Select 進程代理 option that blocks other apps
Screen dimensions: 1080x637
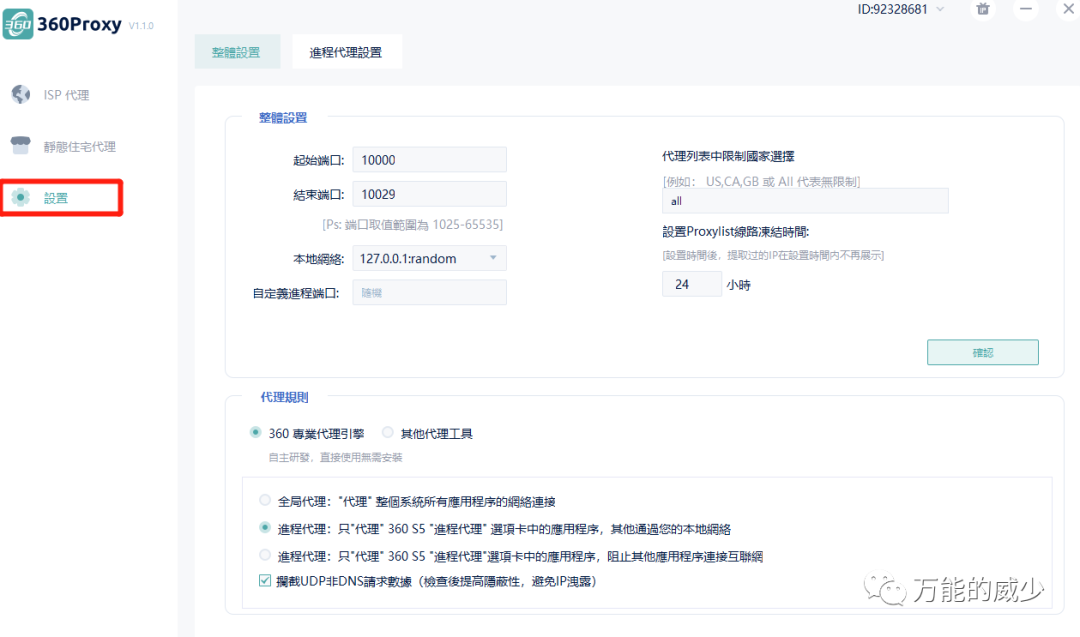[264, 554]
